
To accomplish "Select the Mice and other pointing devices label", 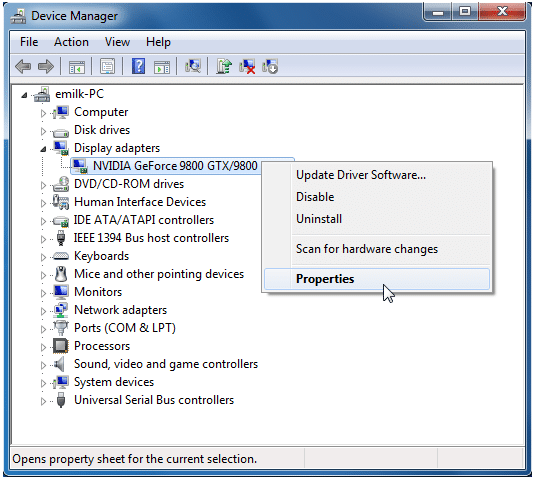I will (159, 274).
